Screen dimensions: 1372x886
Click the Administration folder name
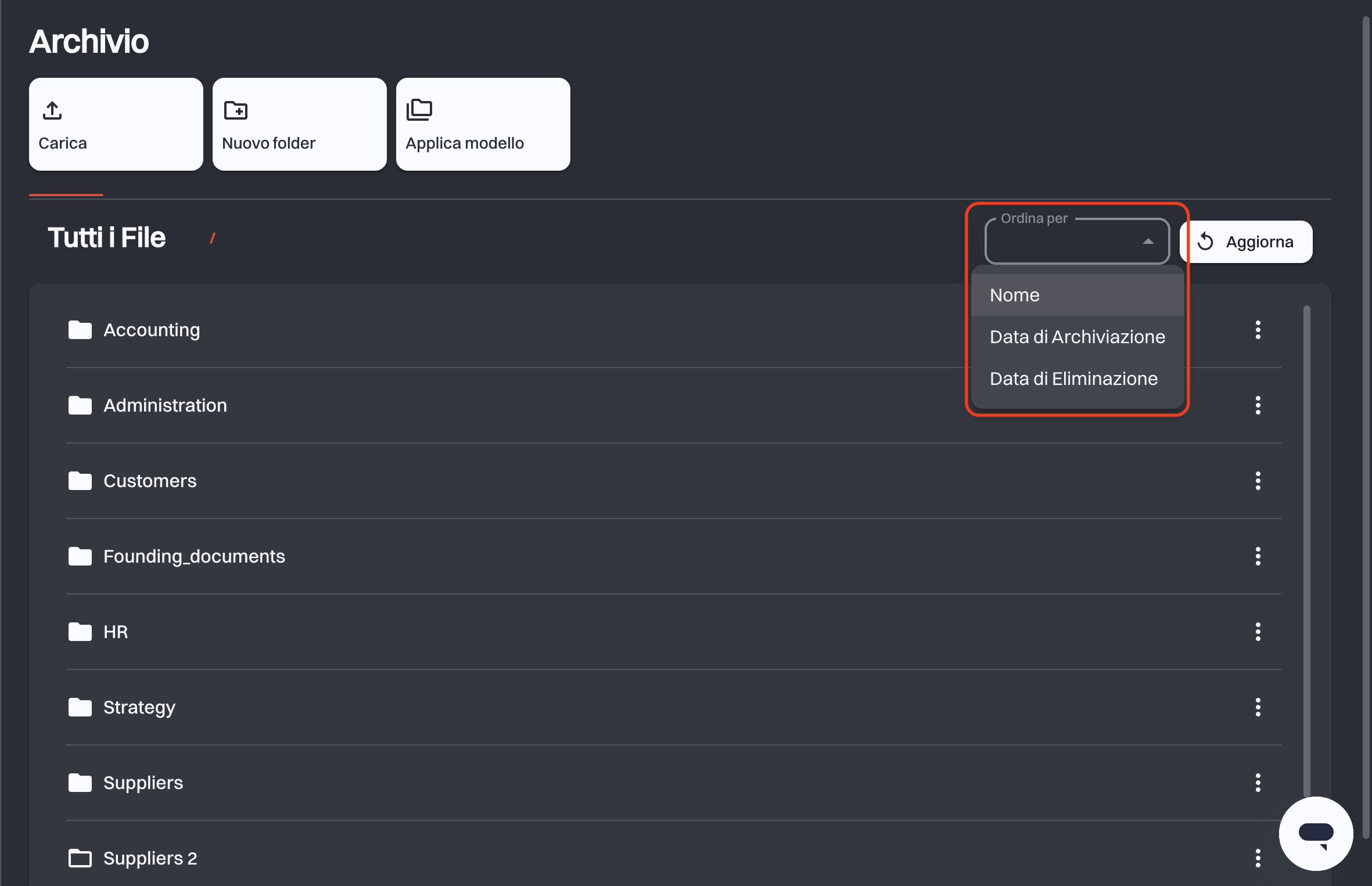[x=165, y=405]
